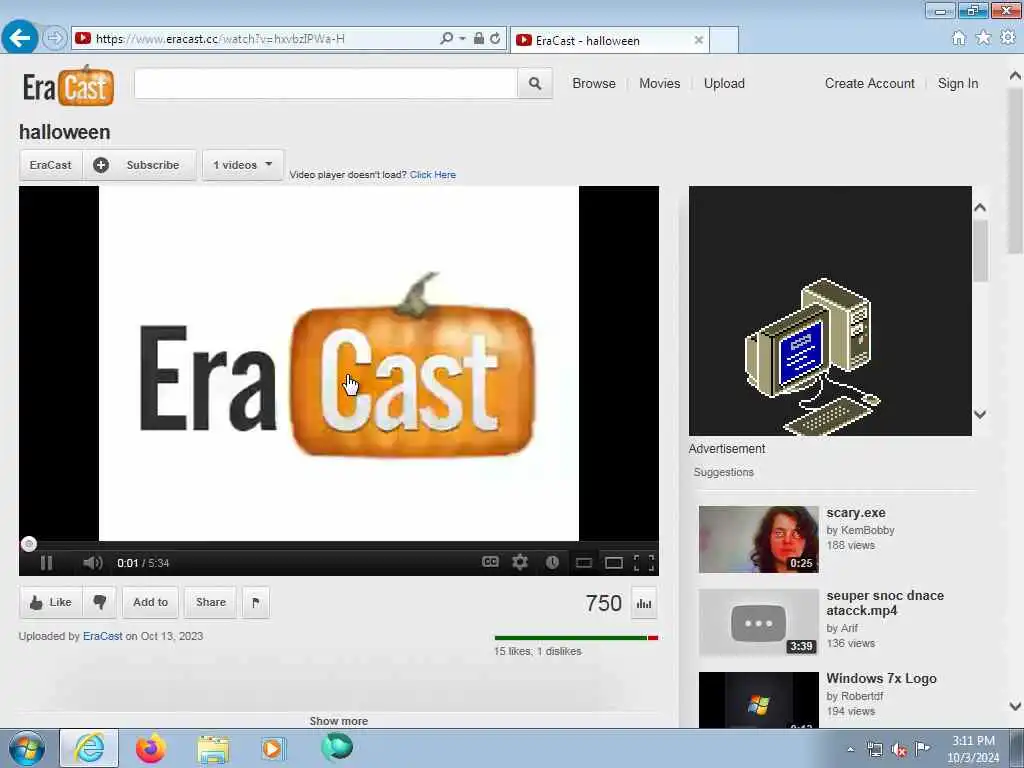Select the EraCast - halloween browser tab
The width and height of the screenshot is (1024, 768).
pyautogui.click(x=609, y=40)
